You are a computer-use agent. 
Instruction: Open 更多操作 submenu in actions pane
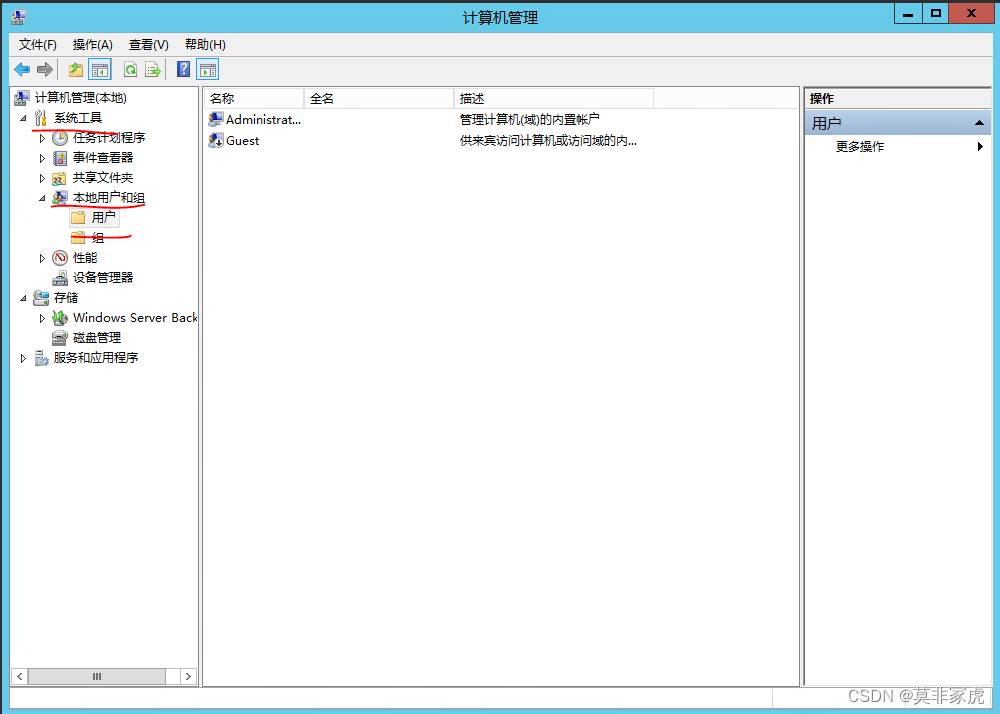860,147
